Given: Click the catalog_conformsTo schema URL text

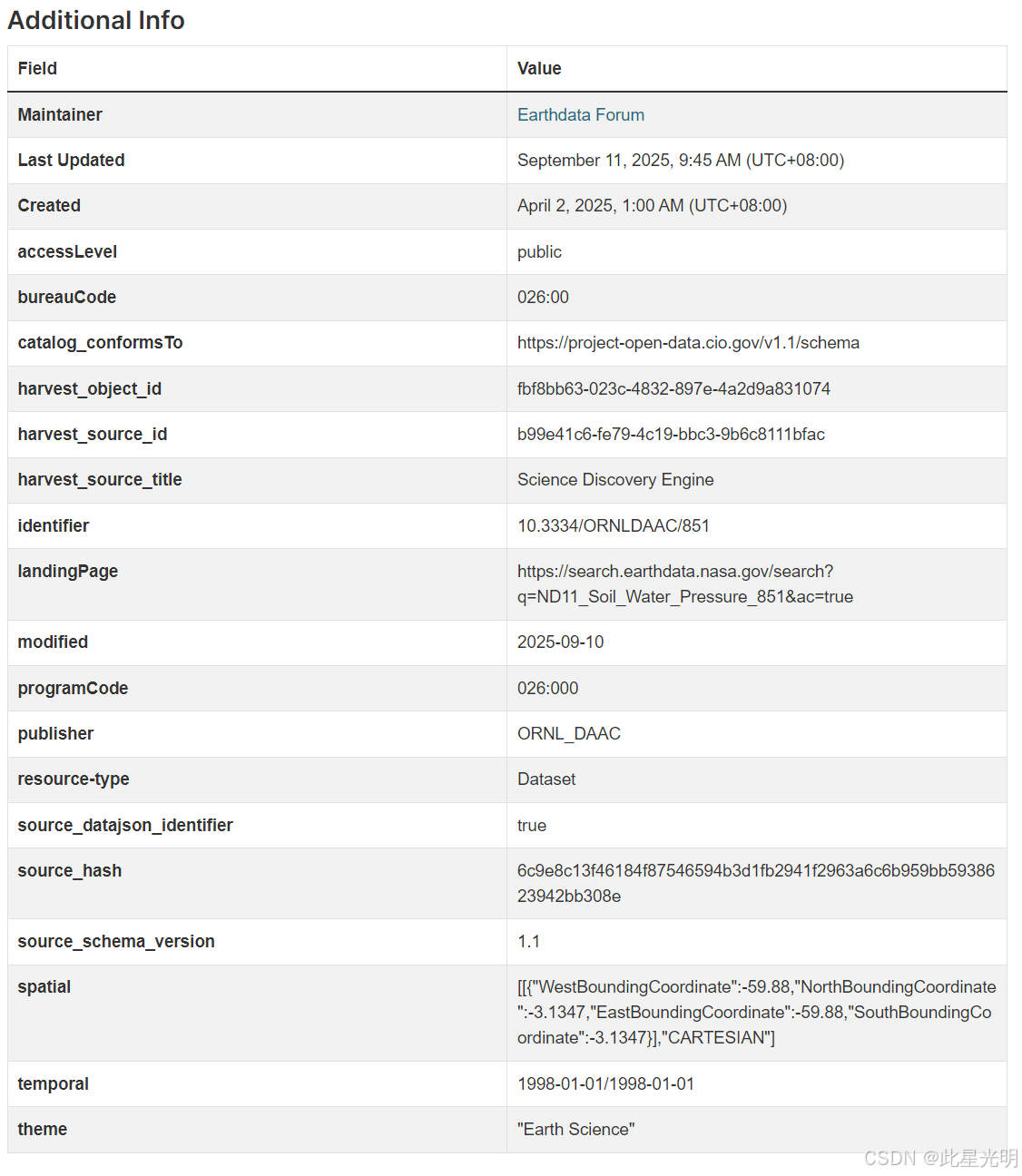Looking at the screenshot, I should (x=688, y=343).
